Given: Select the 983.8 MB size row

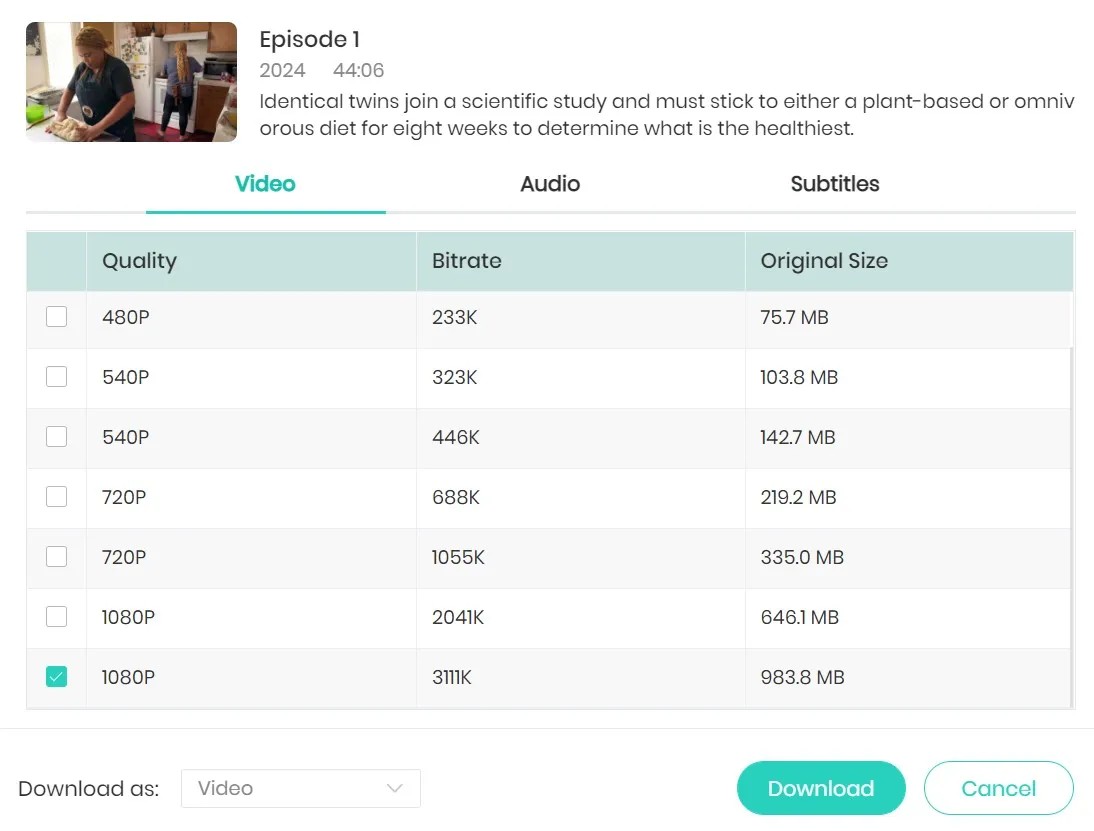Looking at the screenshot, I should [802, 677].
